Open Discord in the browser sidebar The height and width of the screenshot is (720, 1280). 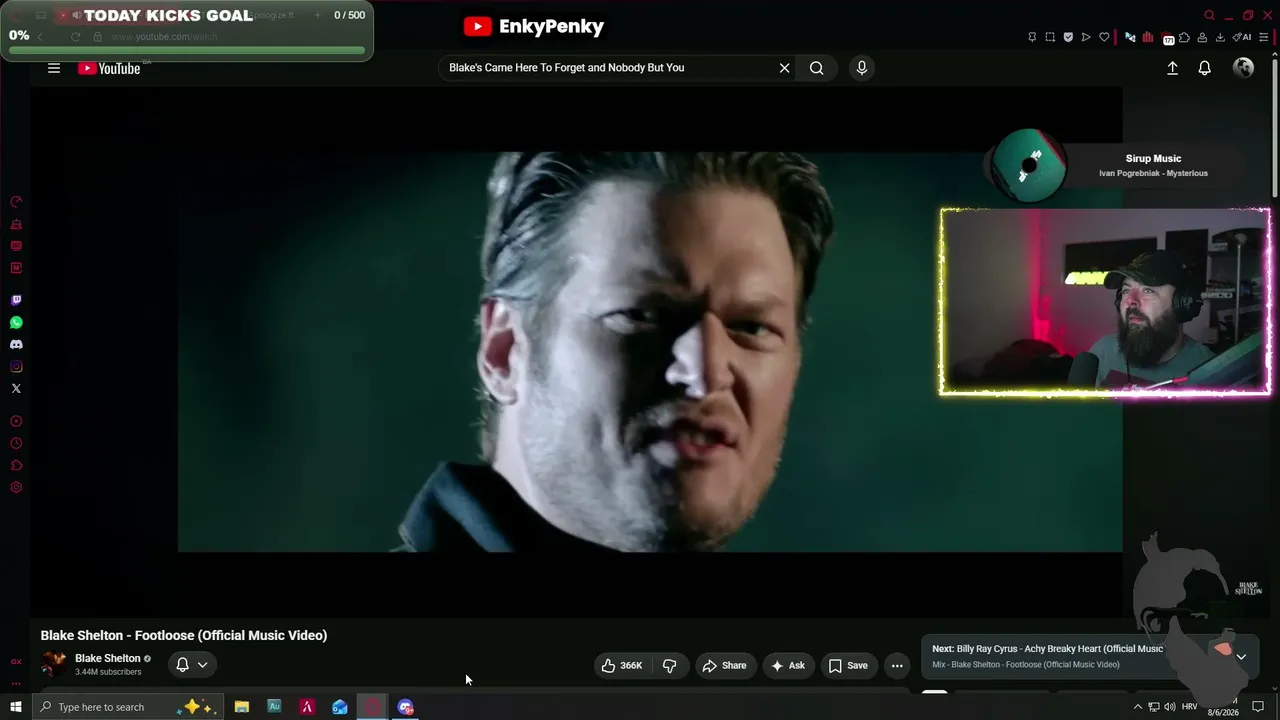pos(16,344)
